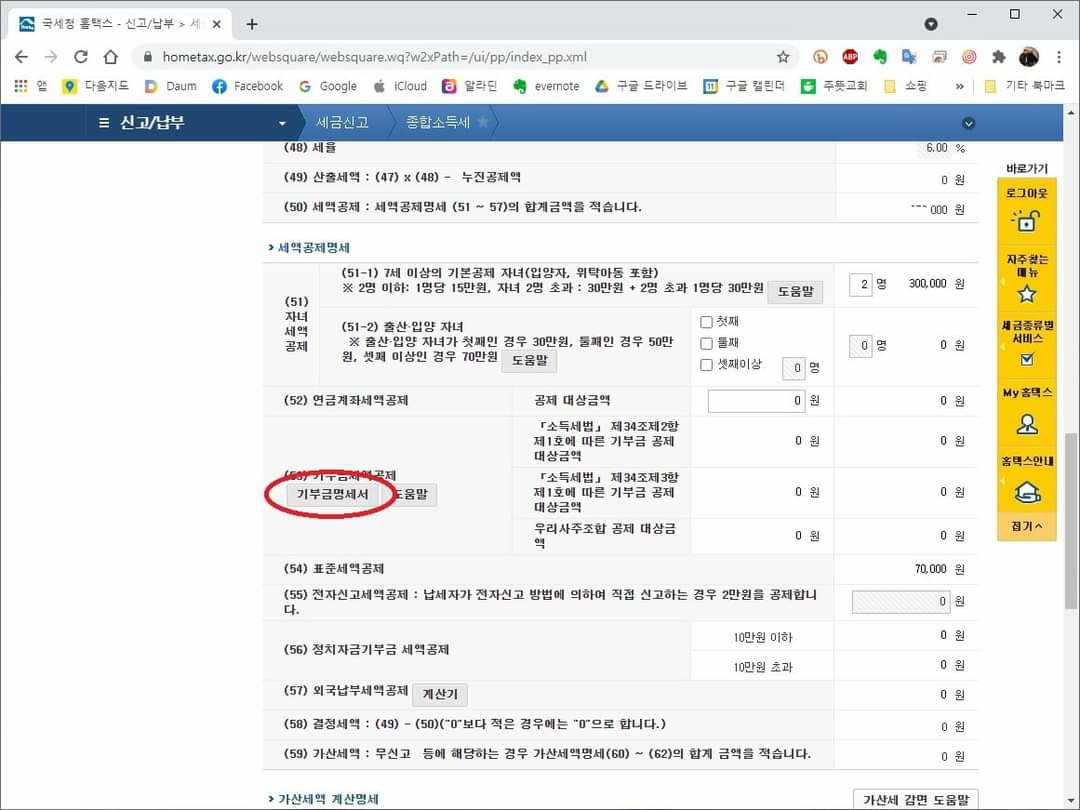
Task: Open the 외국납부세액공제 계산기 button
Action: (439, 695)
